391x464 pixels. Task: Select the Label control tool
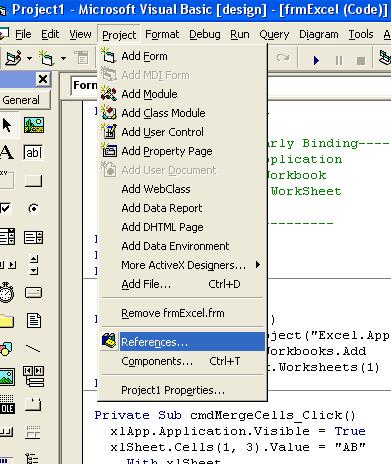coord(7,153)
